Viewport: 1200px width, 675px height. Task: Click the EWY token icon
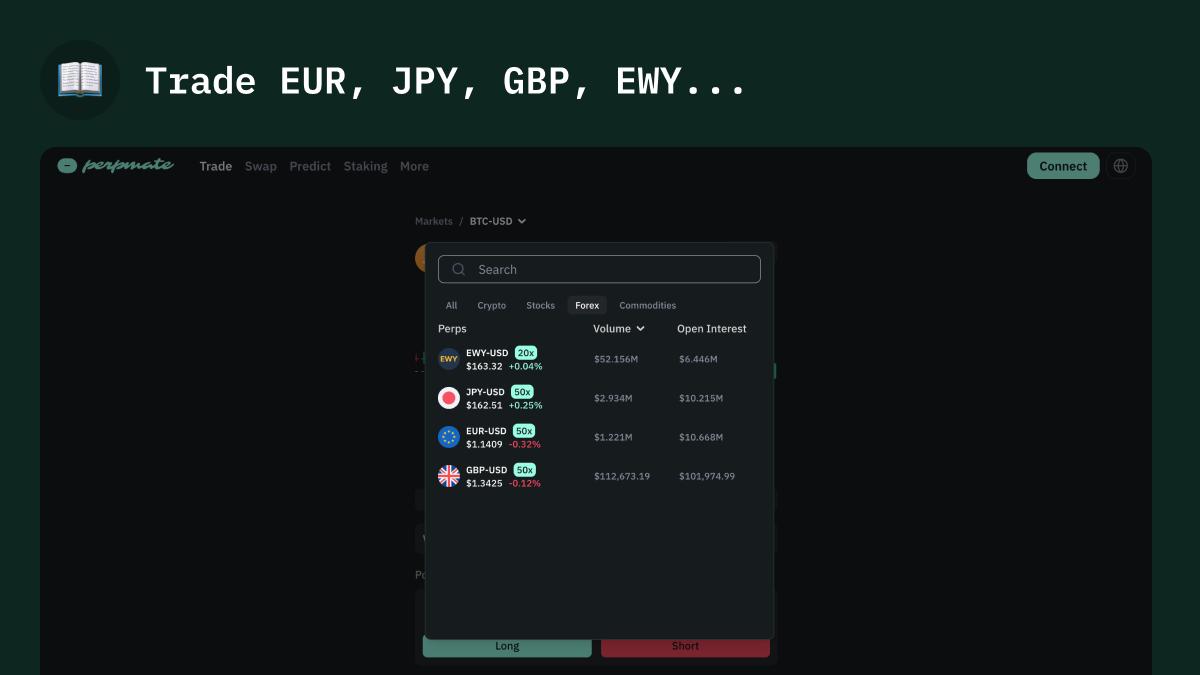coord(449,359)
